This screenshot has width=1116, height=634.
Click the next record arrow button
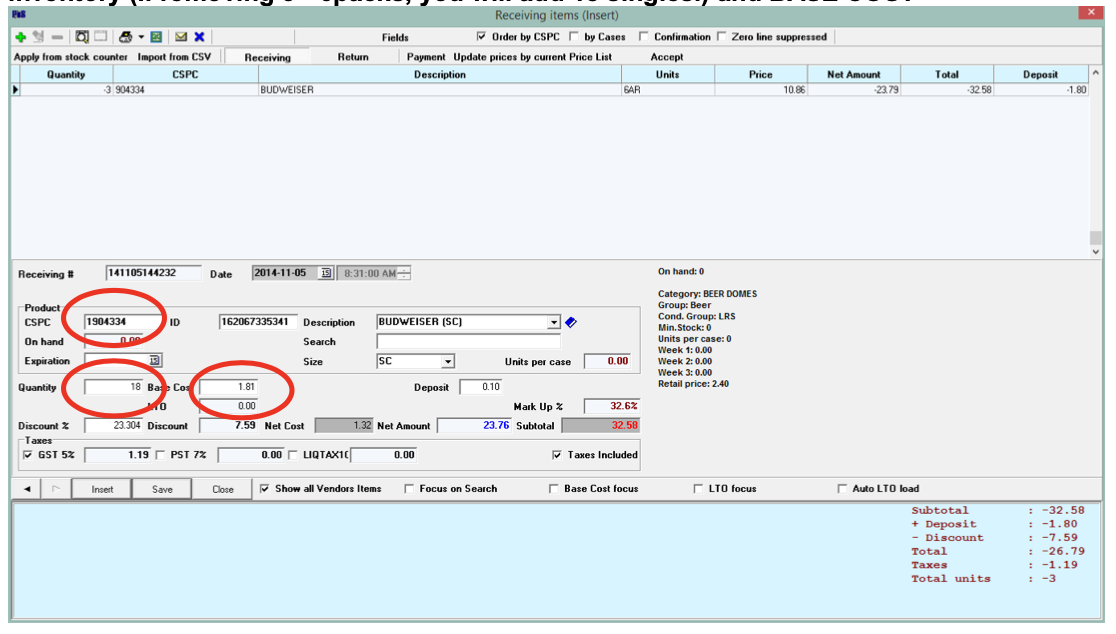click(x=56, y=489)
